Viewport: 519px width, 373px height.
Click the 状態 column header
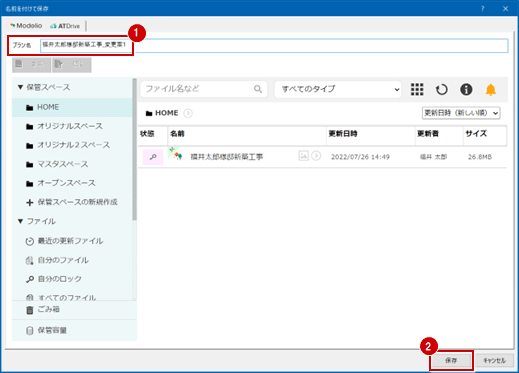(x=147, y=134)
